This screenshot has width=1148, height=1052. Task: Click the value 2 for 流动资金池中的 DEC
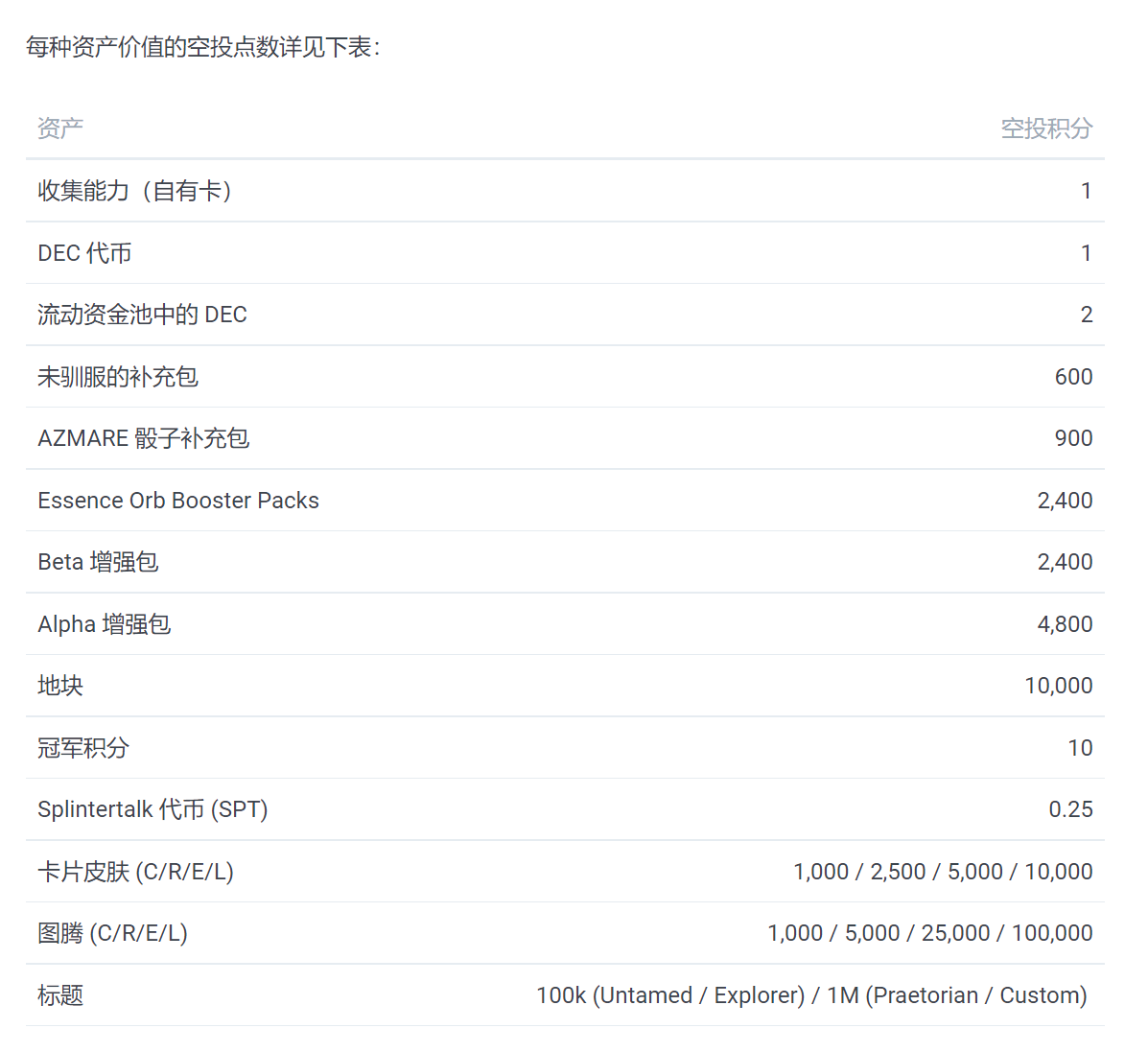coord(1087,315)
